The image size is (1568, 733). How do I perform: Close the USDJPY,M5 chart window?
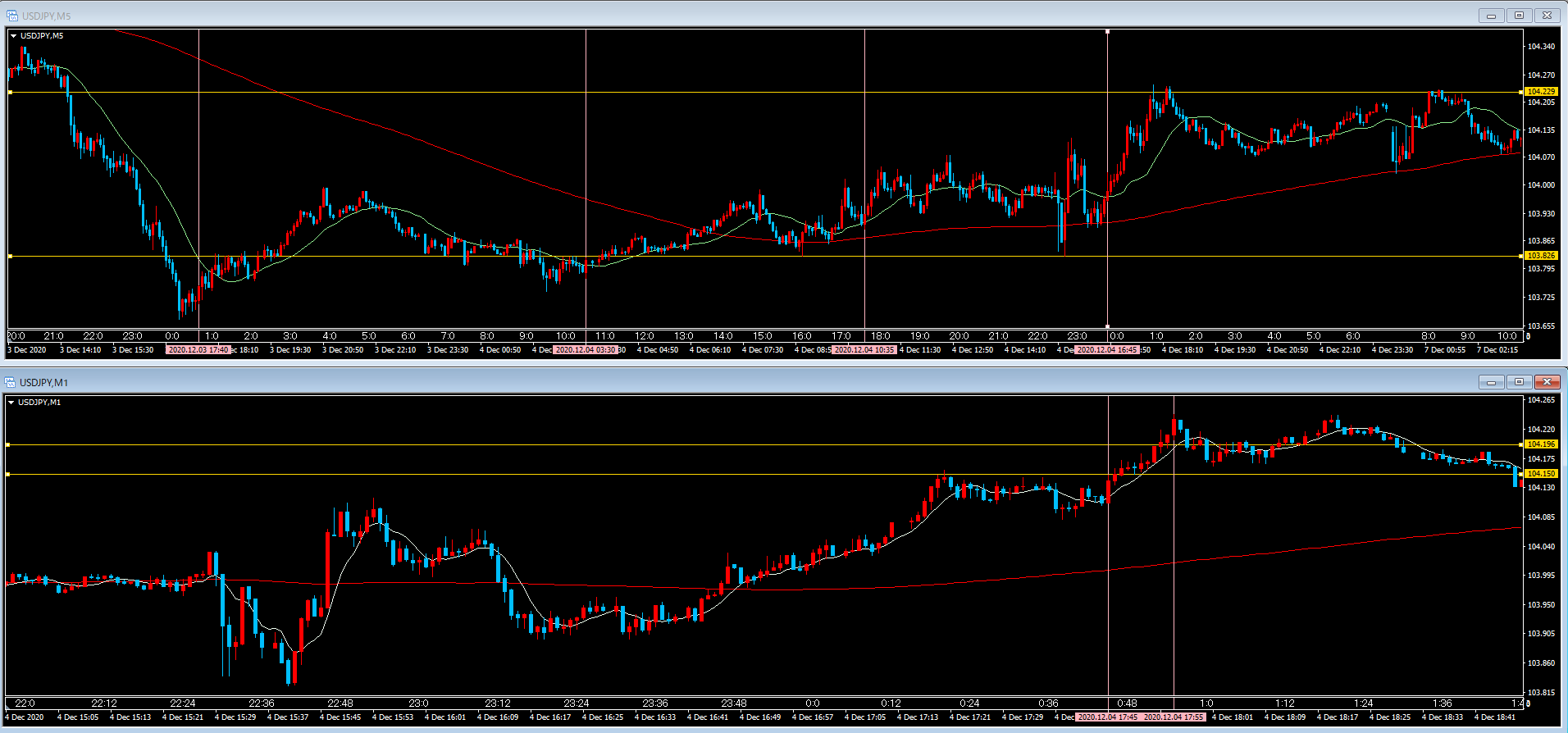point(1547,16)
